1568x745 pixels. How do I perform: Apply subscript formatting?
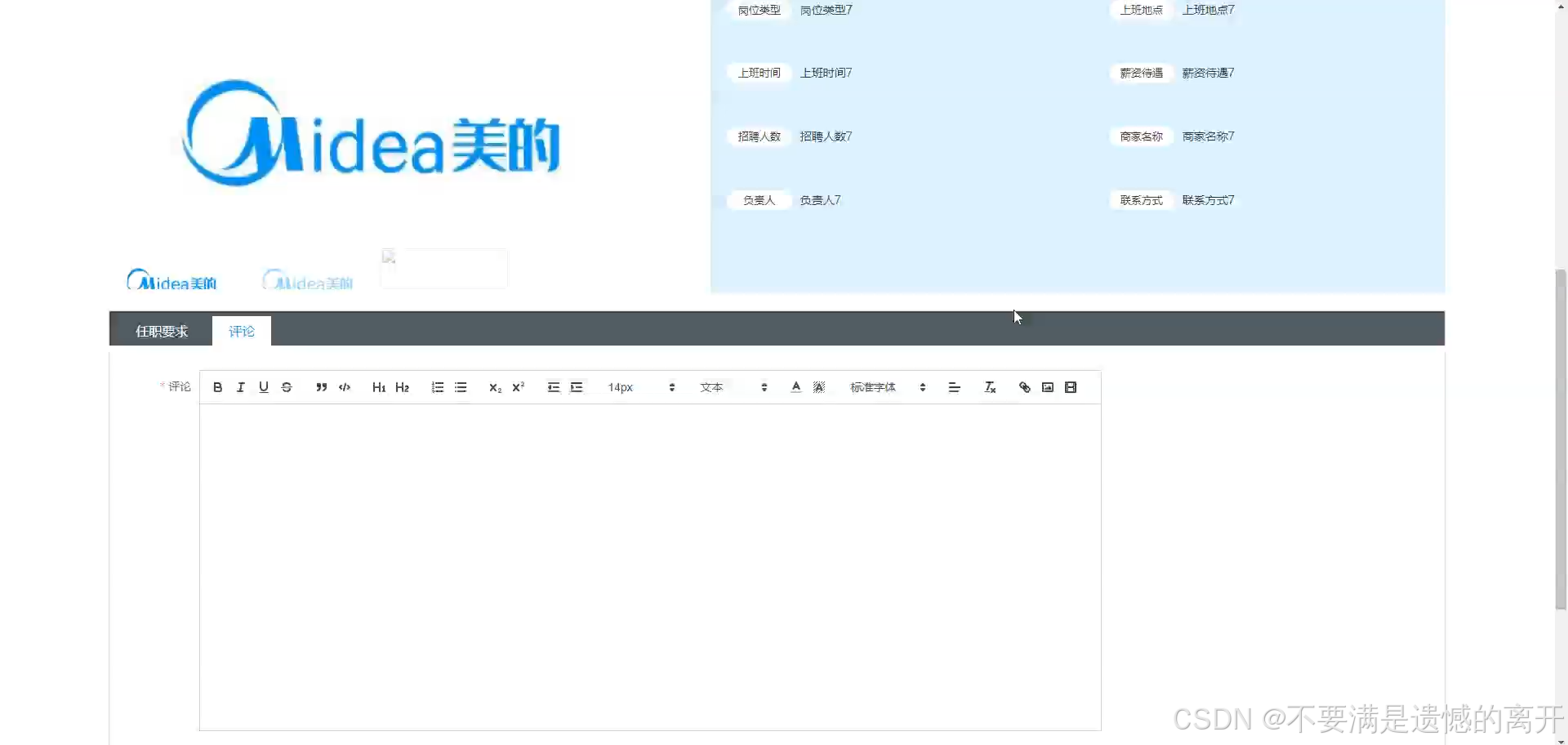(495, 387)
